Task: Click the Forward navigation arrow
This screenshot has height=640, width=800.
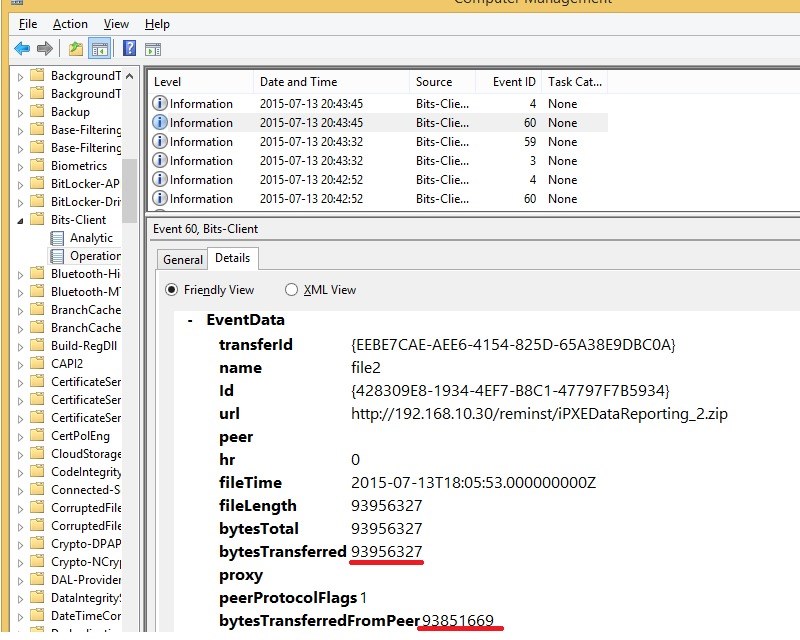Action: click(45, 48)
